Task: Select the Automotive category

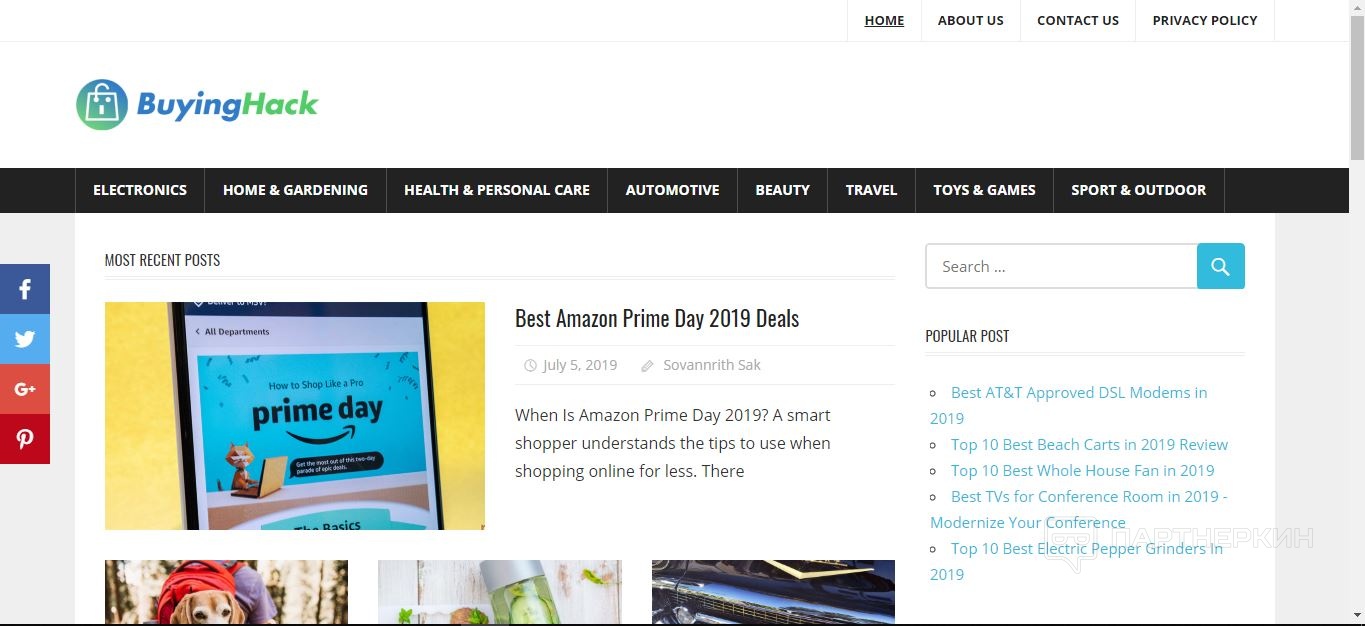Action: coord(672,190)
